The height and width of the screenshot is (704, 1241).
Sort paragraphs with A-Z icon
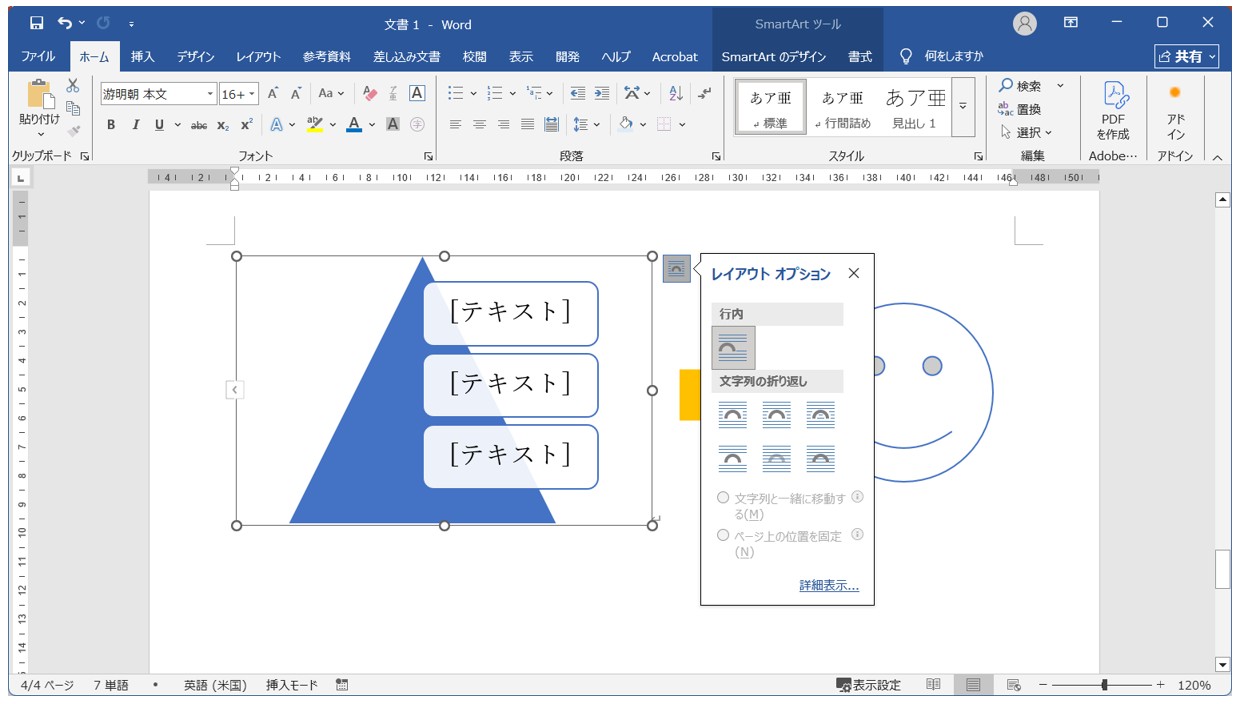point(676,93)
